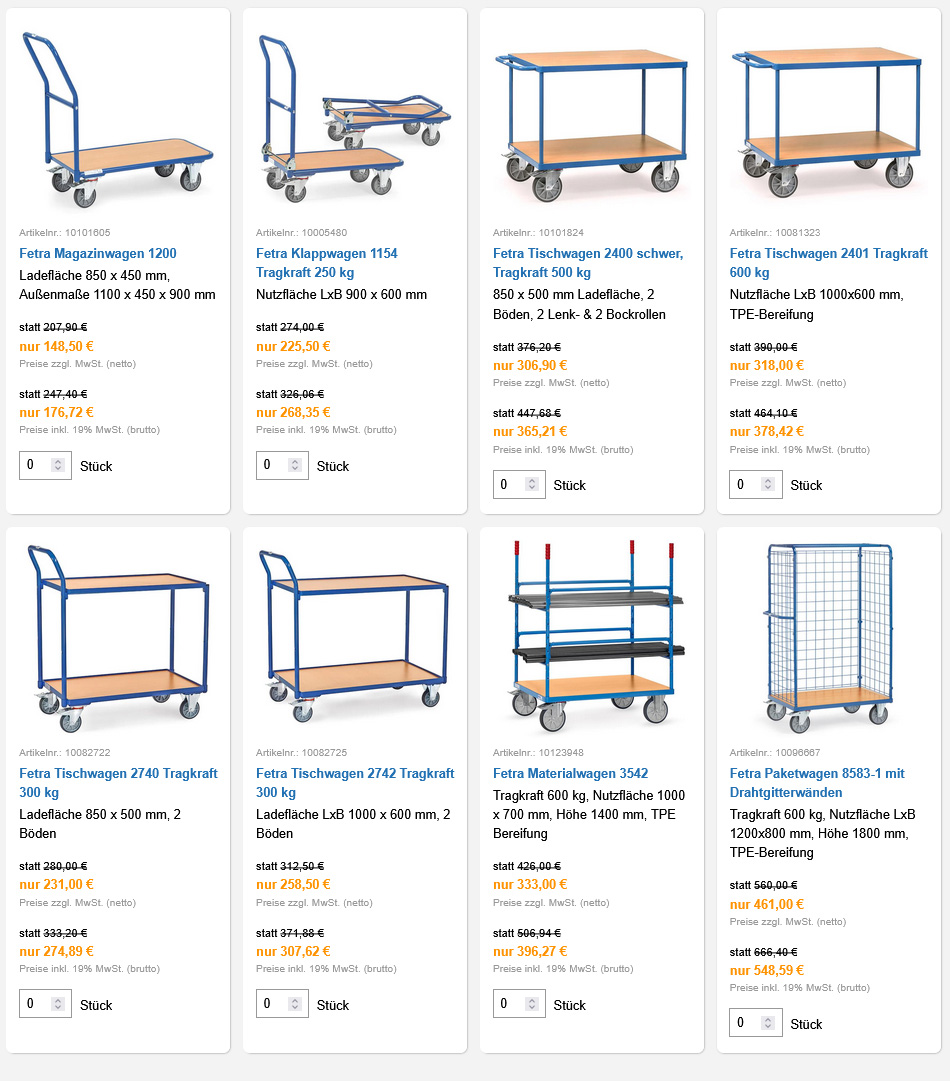Click the Fetra Magazinwagen 1200 product image

118,120
